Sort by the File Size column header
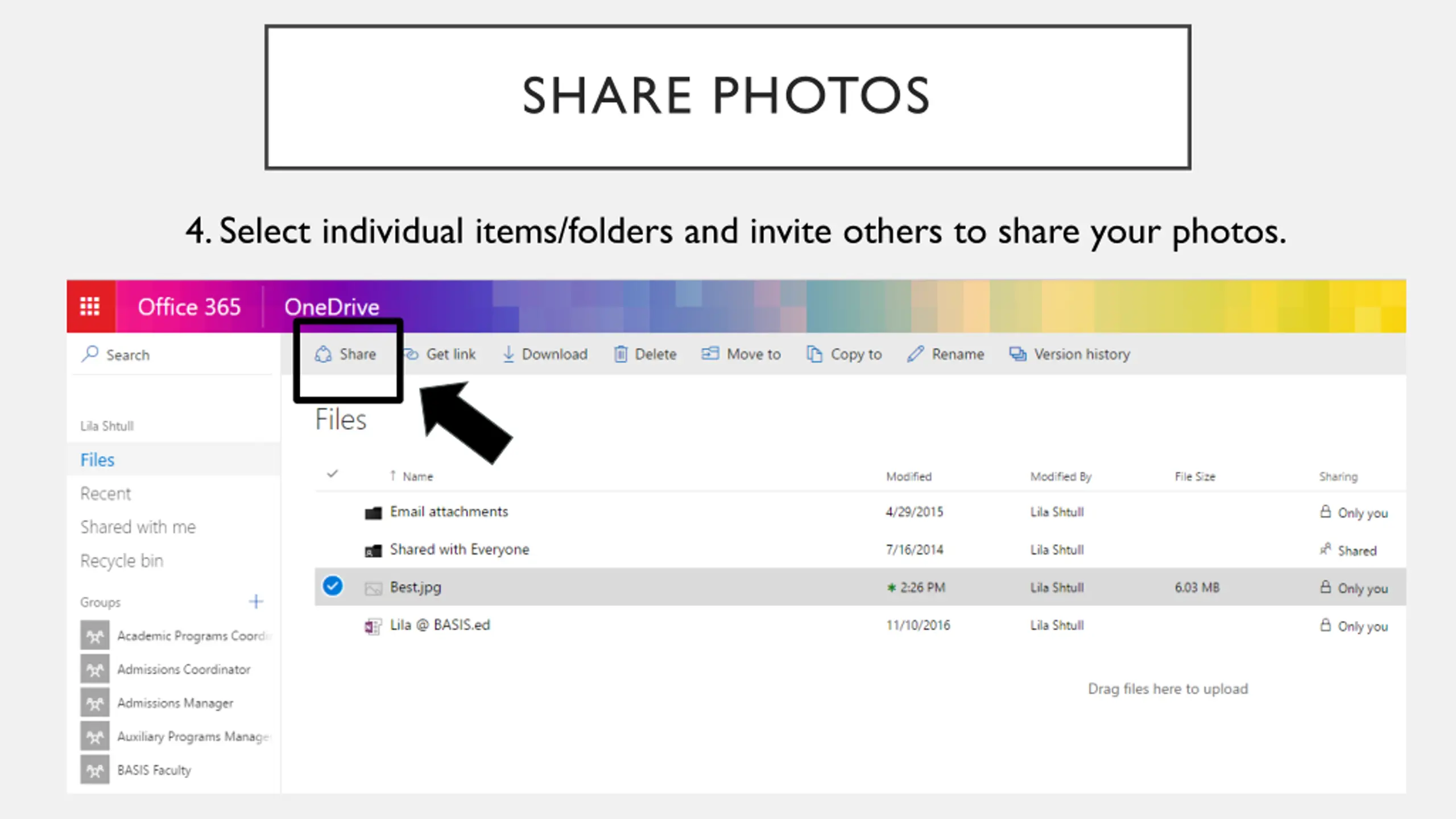 (x=1195, y=476)
